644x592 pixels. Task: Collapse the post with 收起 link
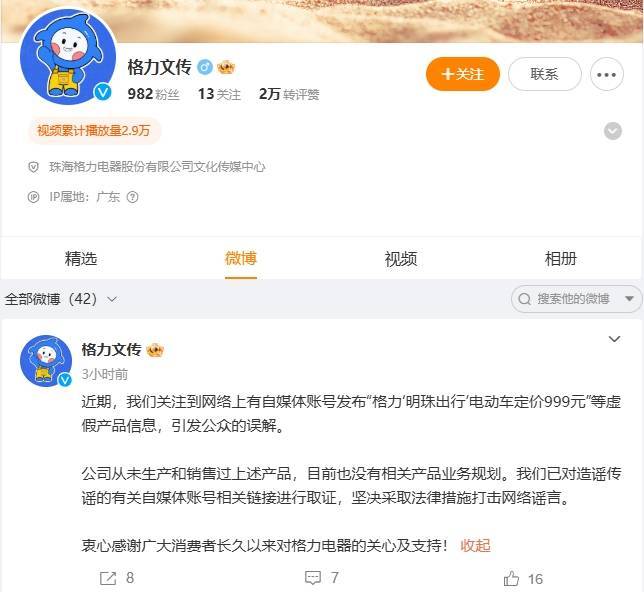475,546
